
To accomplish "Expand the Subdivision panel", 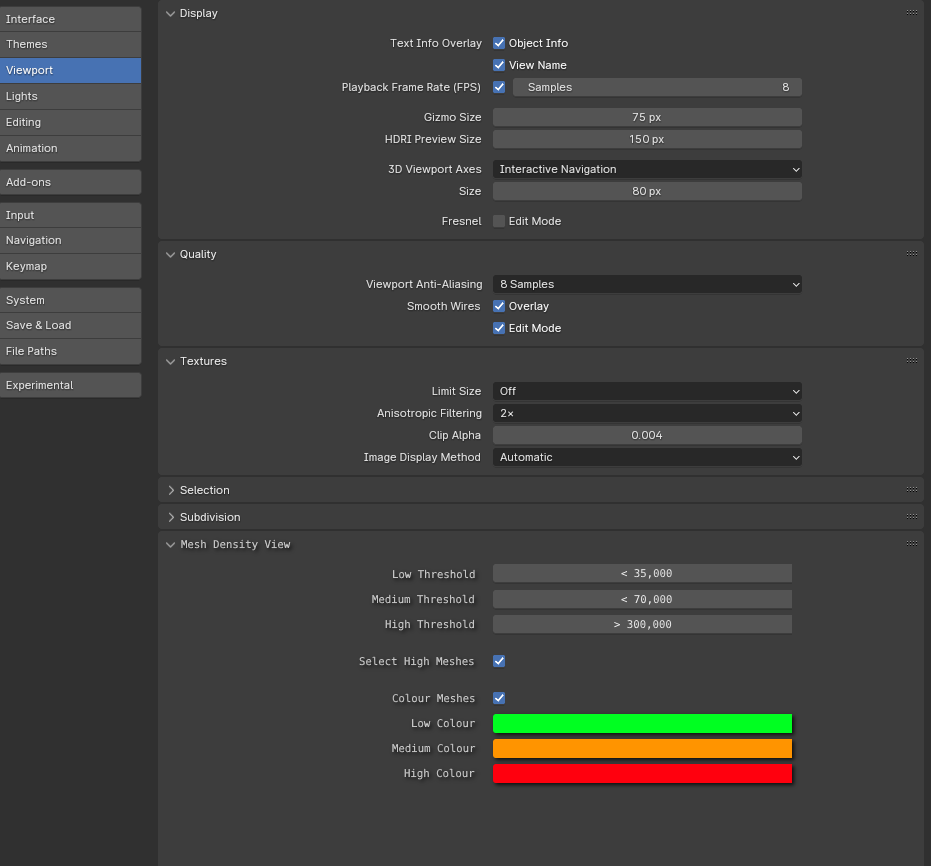I will 170,518.
